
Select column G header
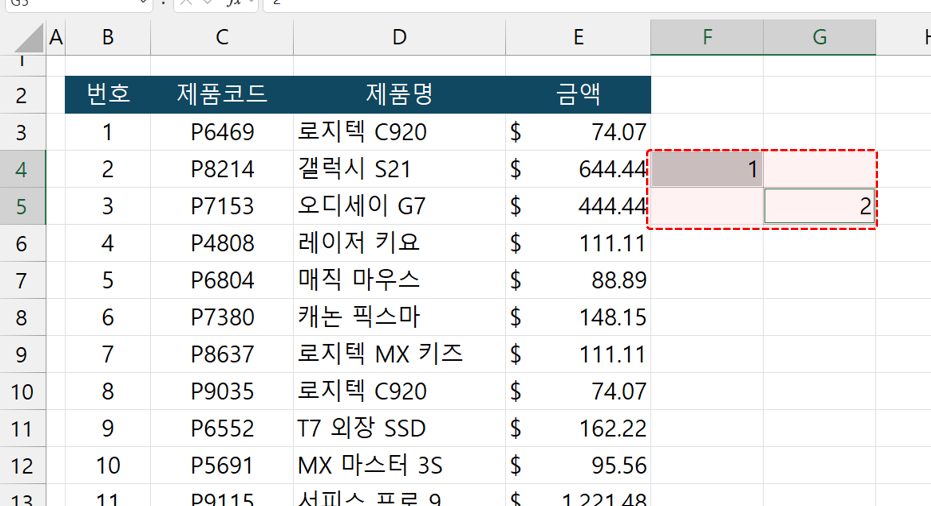(819, 37)
